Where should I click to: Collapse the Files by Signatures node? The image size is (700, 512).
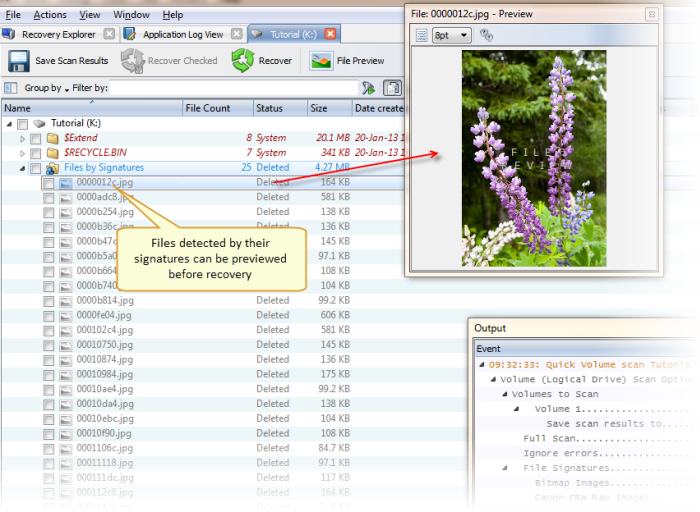click(x=22, y=168)
